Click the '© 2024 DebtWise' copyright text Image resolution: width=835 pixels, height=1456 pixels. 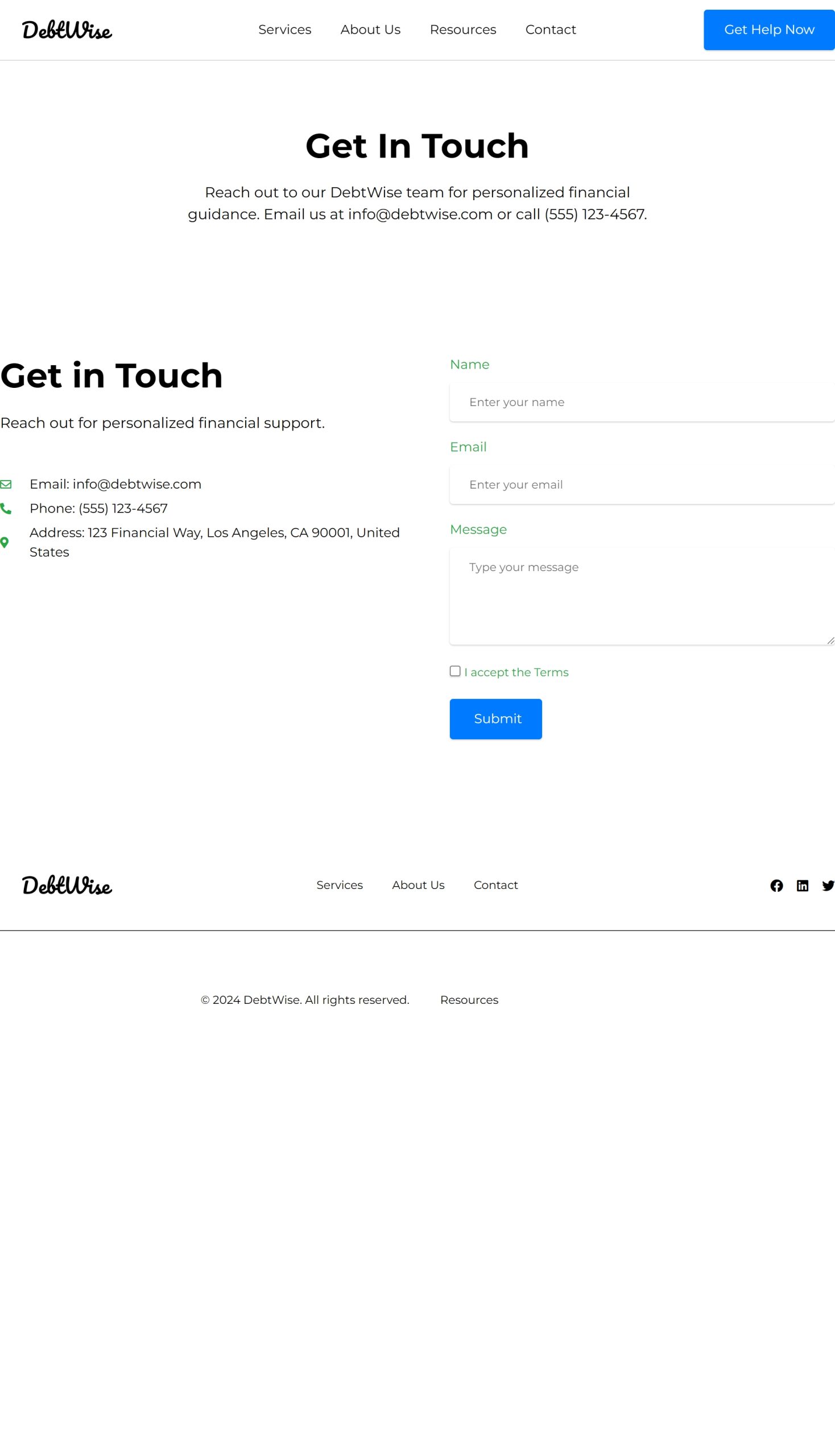(304, 1000)
